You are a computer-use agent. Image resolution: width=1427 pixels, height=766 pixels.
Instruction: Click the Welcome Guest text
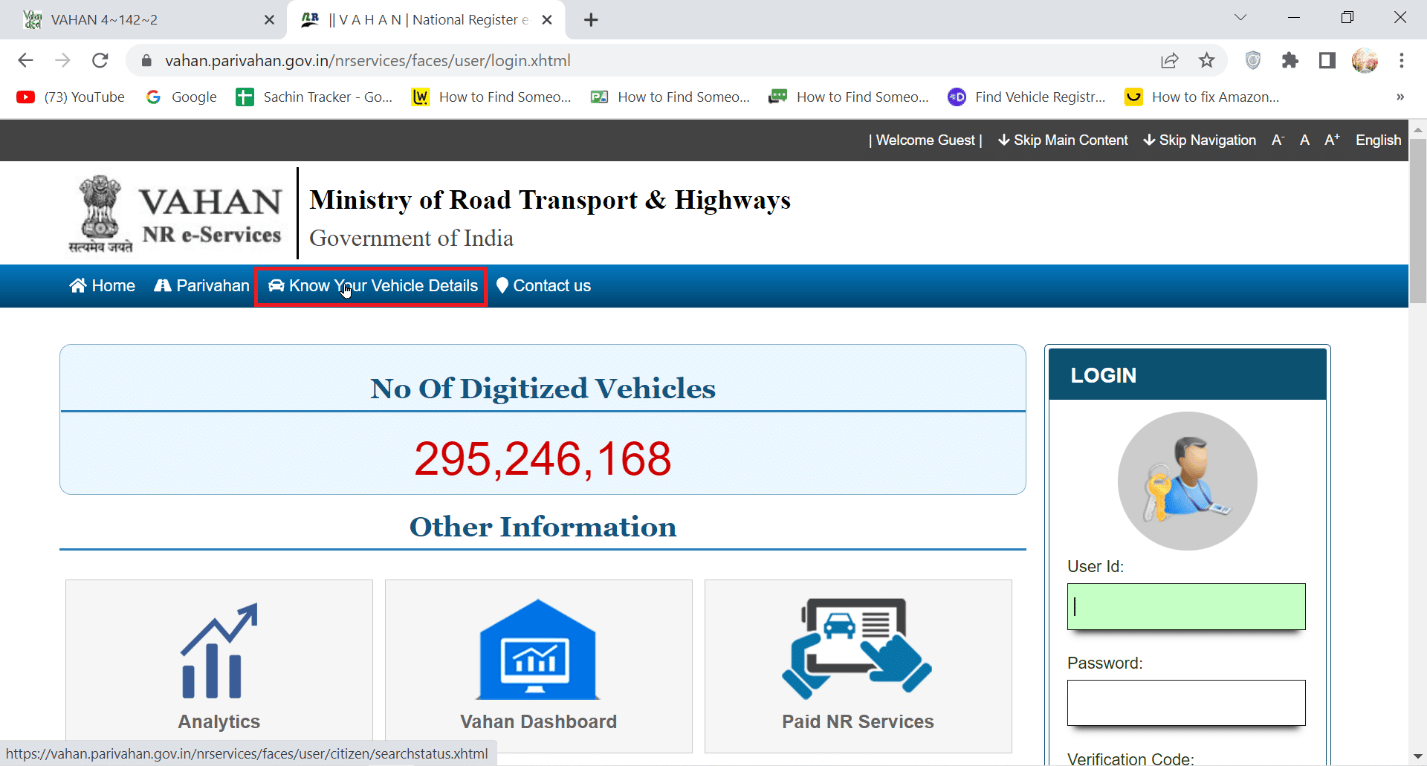pos(925,140)
